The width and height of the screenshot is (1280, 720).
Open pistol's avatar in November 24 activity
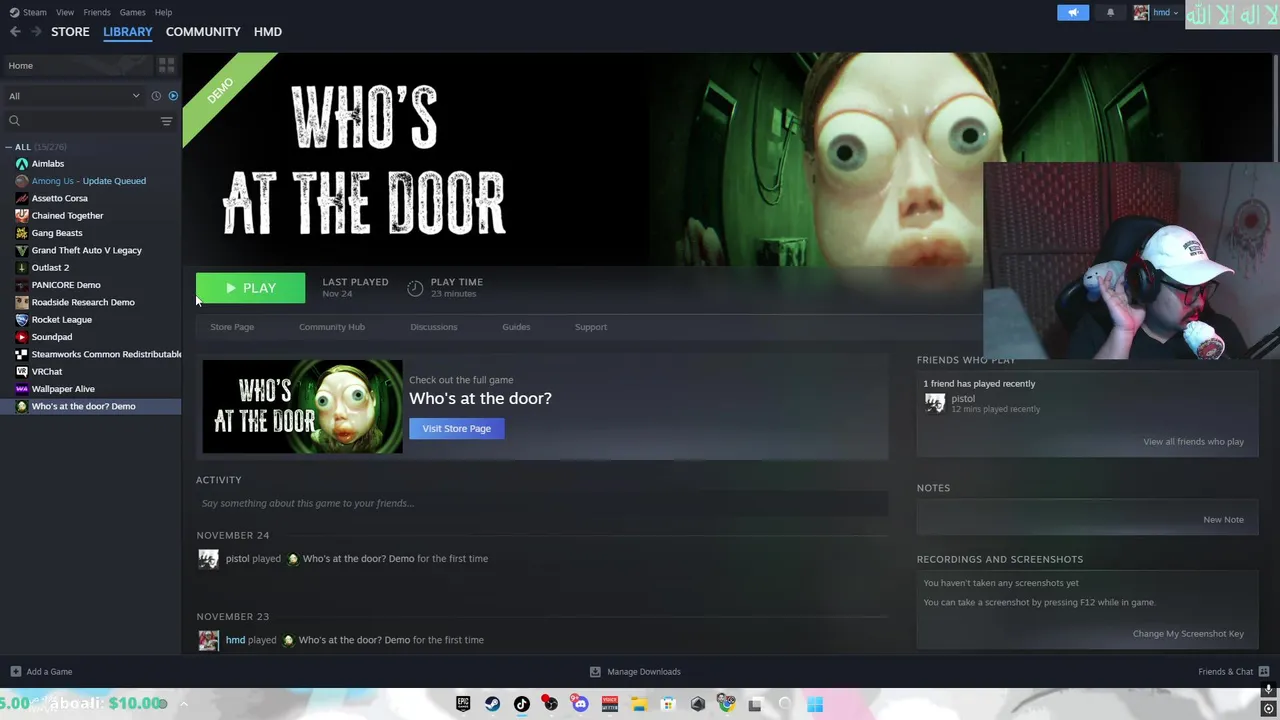208,560
